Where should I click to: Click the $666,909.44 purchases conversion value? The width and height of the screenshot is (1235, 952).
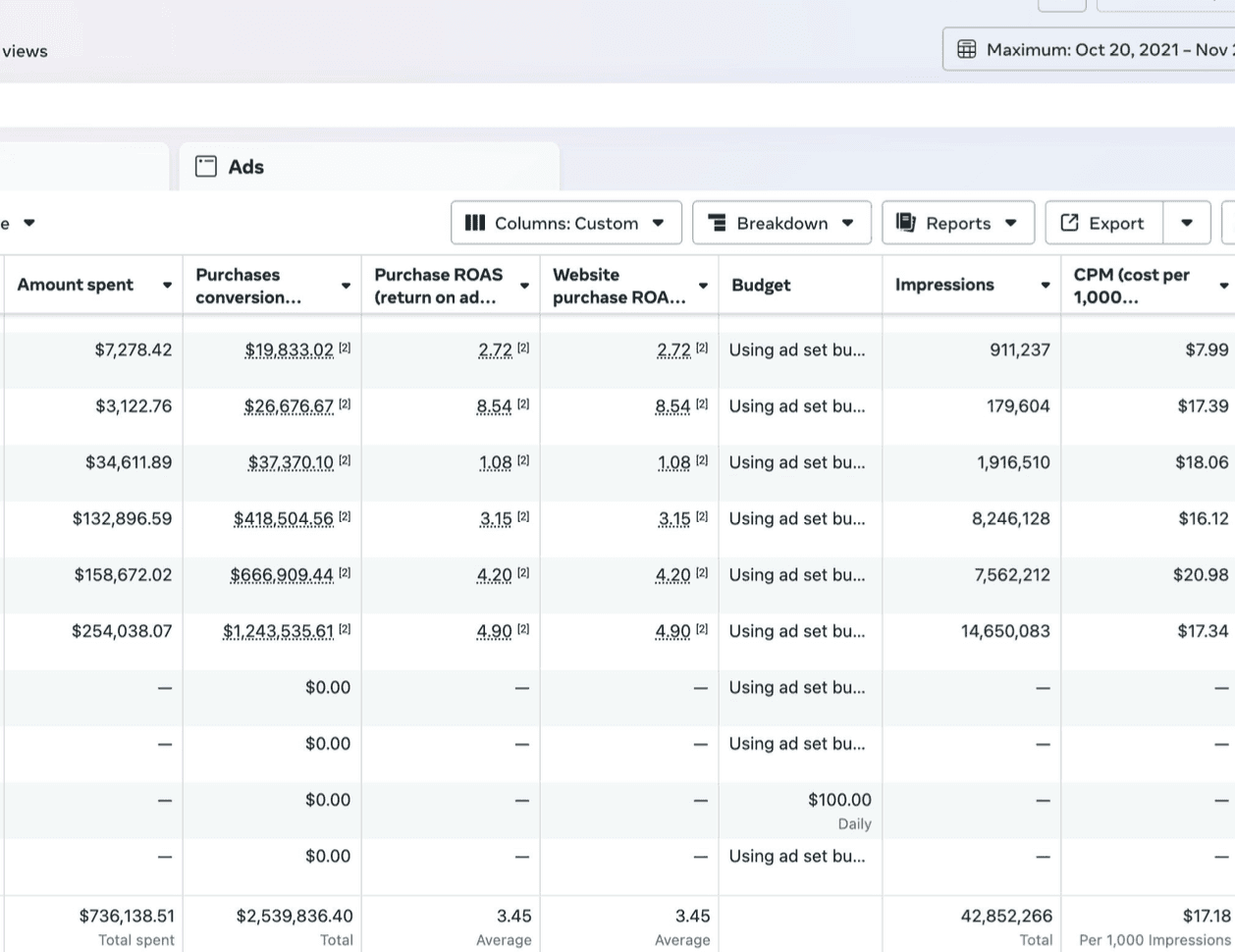282,575
